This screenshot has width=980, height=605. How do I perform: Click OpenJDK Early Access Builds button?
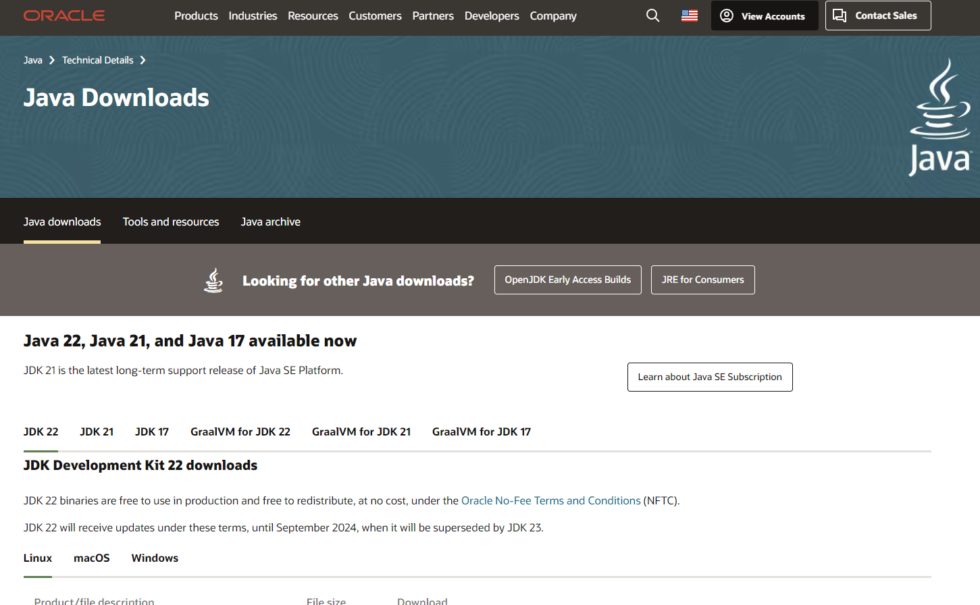click(x=567, y=280)
